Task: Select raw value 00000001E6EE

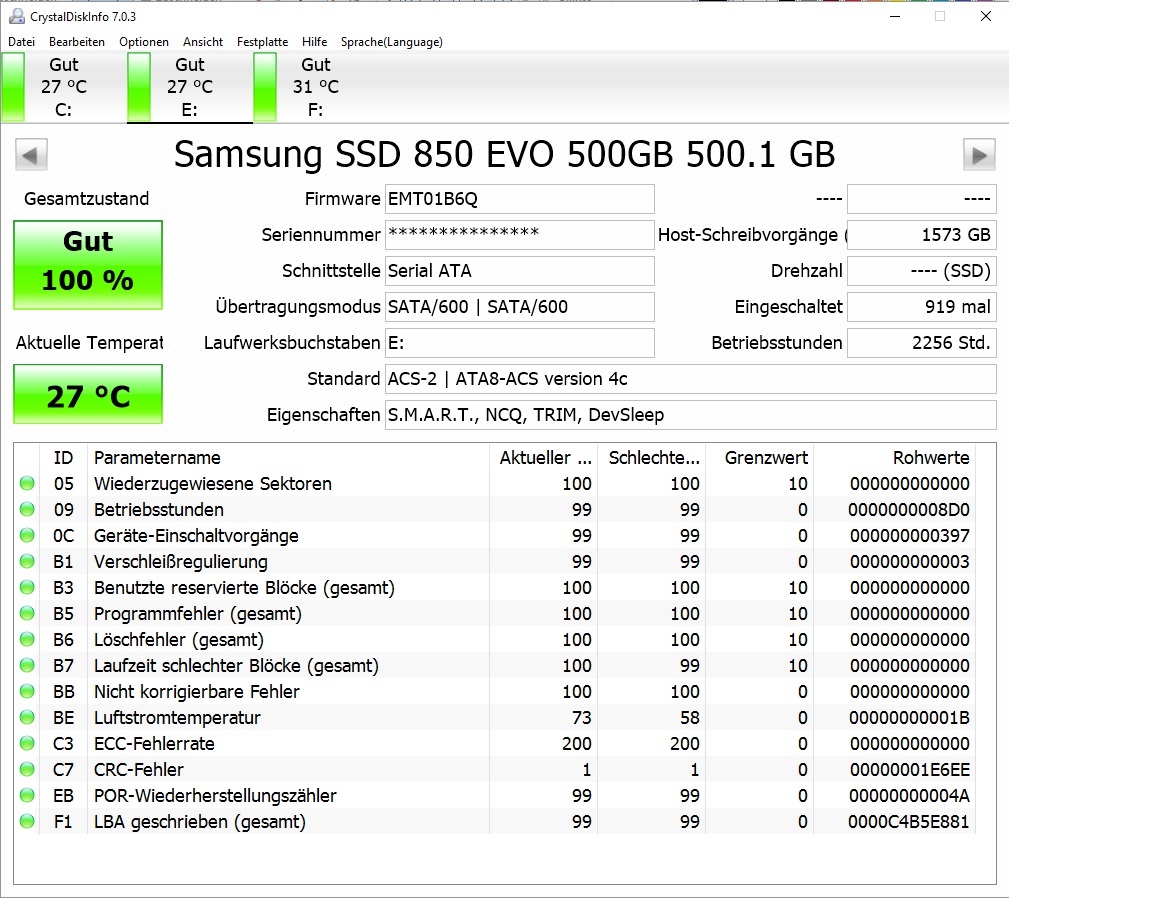Action: pos(910,769)
